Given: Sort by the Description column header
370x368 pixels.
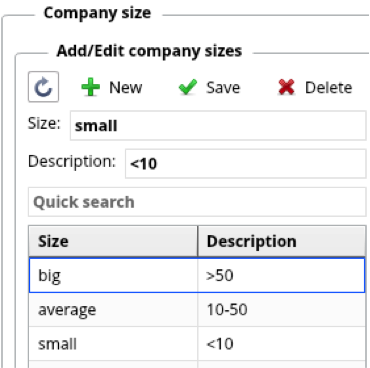Looking at the screenshot, I should point(282,241).
